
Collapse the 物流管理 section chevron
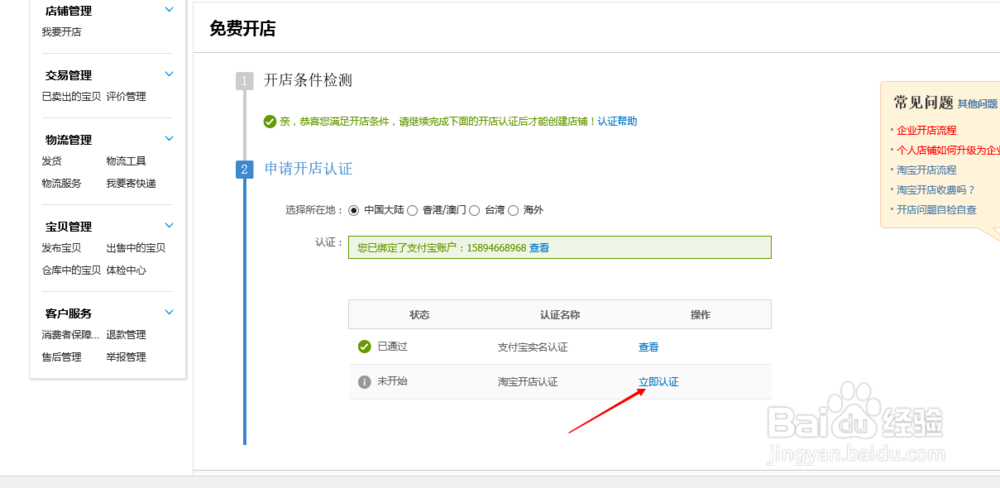tap(169, 138)
